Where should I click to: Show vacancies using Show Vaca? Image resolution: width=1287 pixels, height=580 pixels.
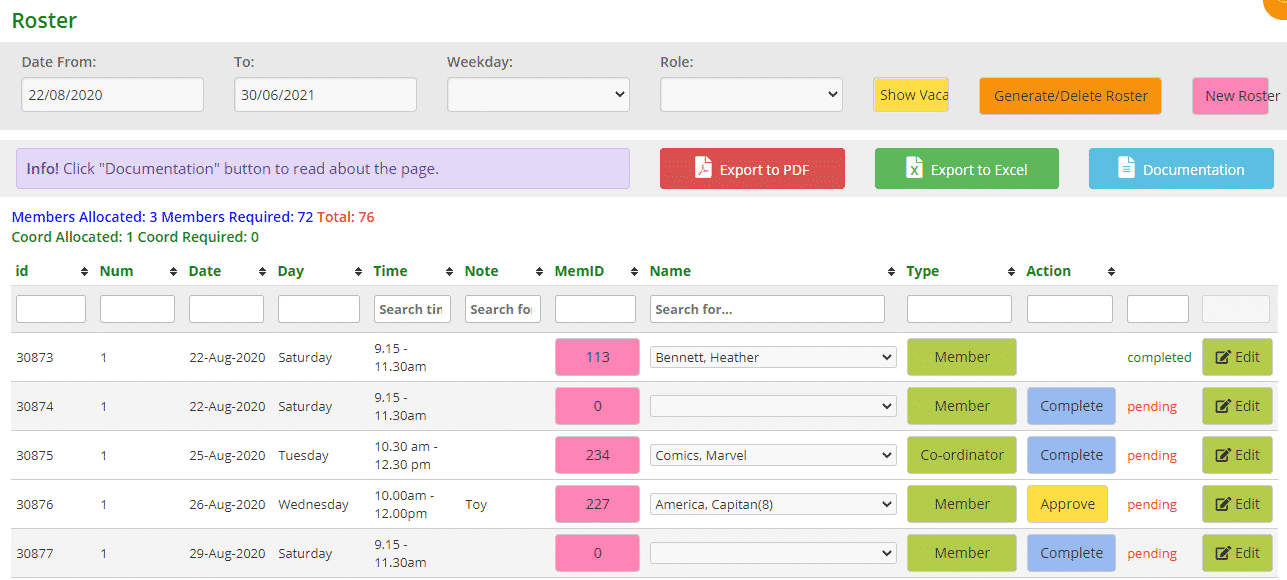pyautogui.click(x=910, y=93)
